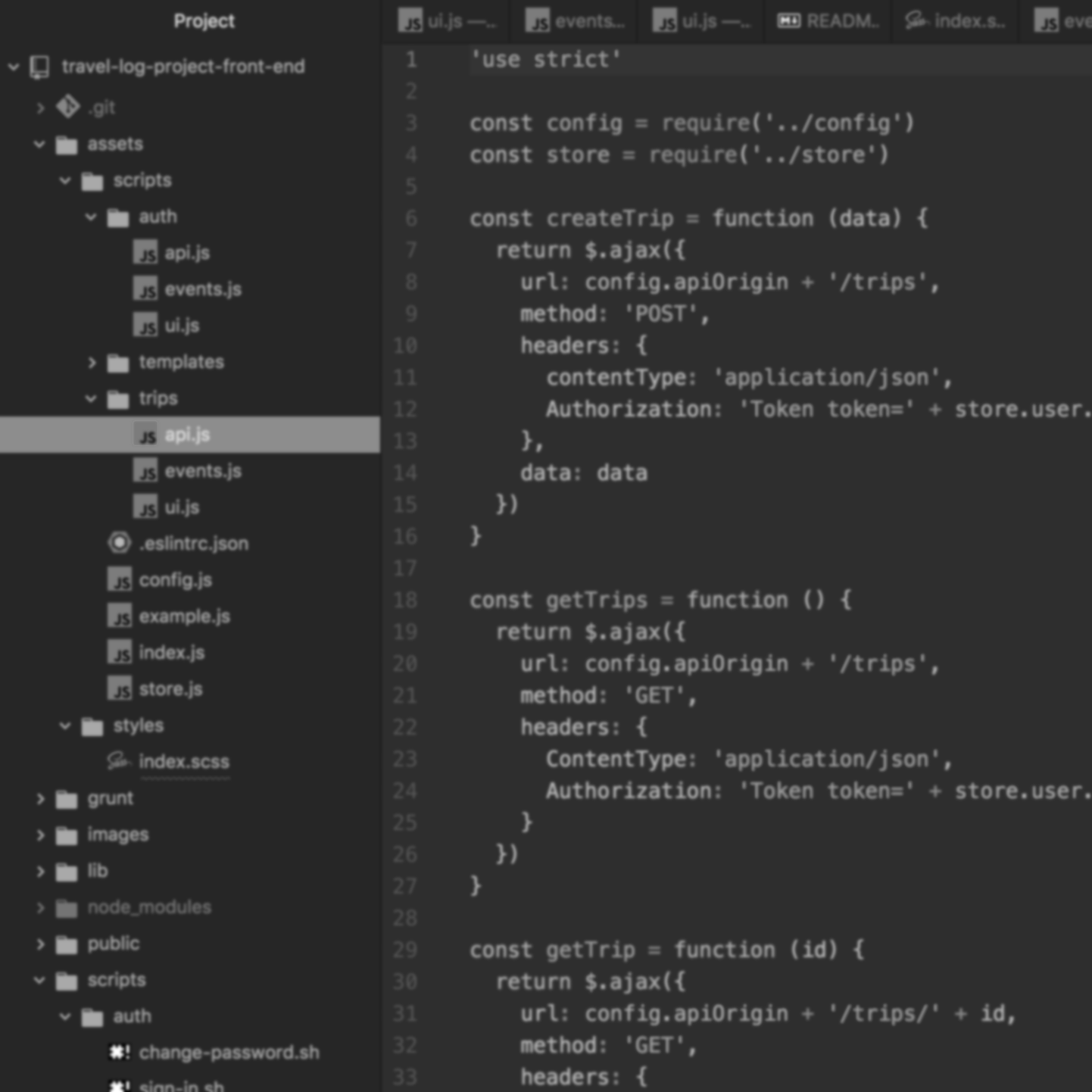Image resolution: width=1092 pixels, height=1092 pixels.
Task: Click the grunt folder icon
Action: coord(67,799)
